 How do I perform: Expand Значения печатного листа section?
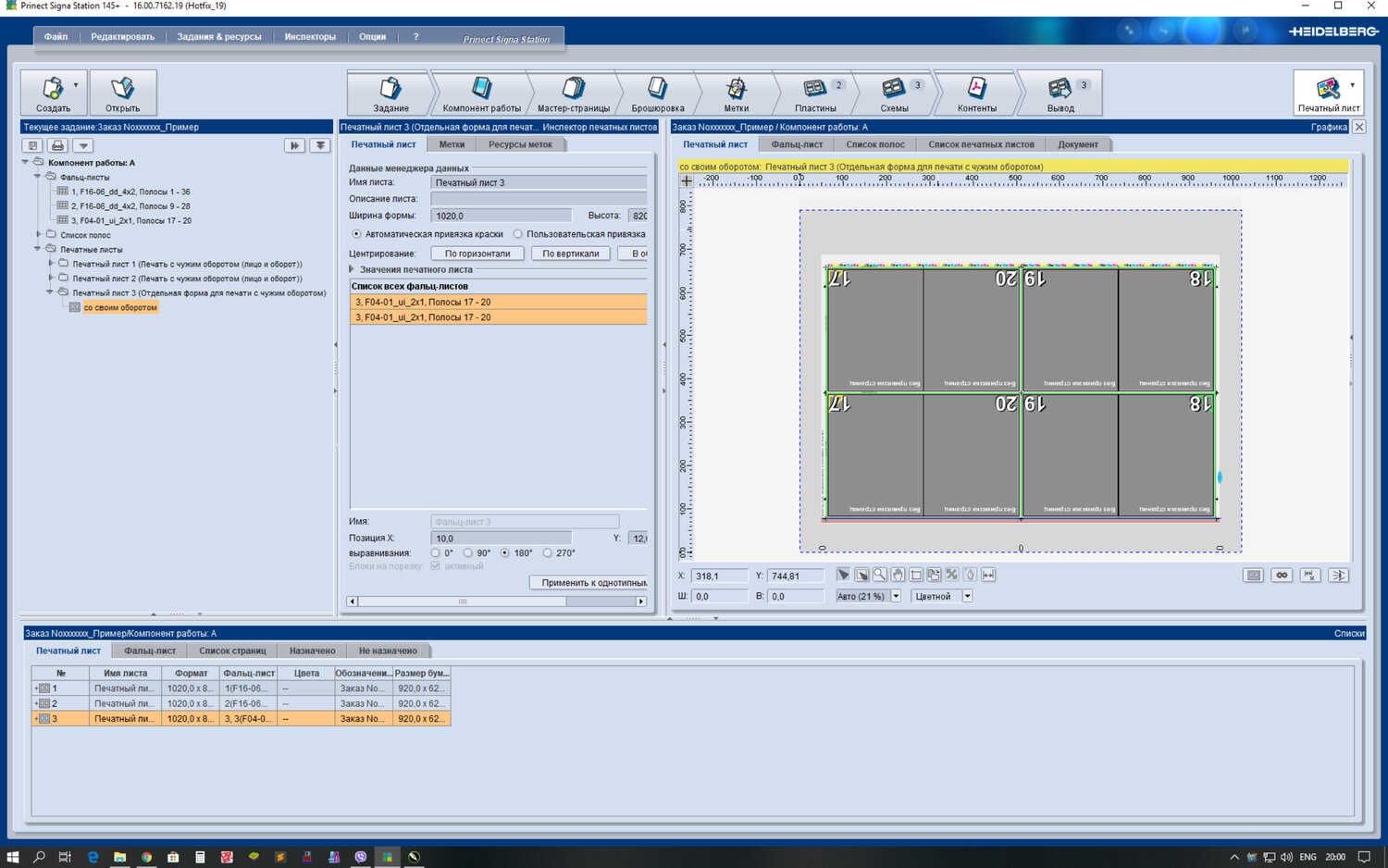pyautogui.click(x=353, y=269)
